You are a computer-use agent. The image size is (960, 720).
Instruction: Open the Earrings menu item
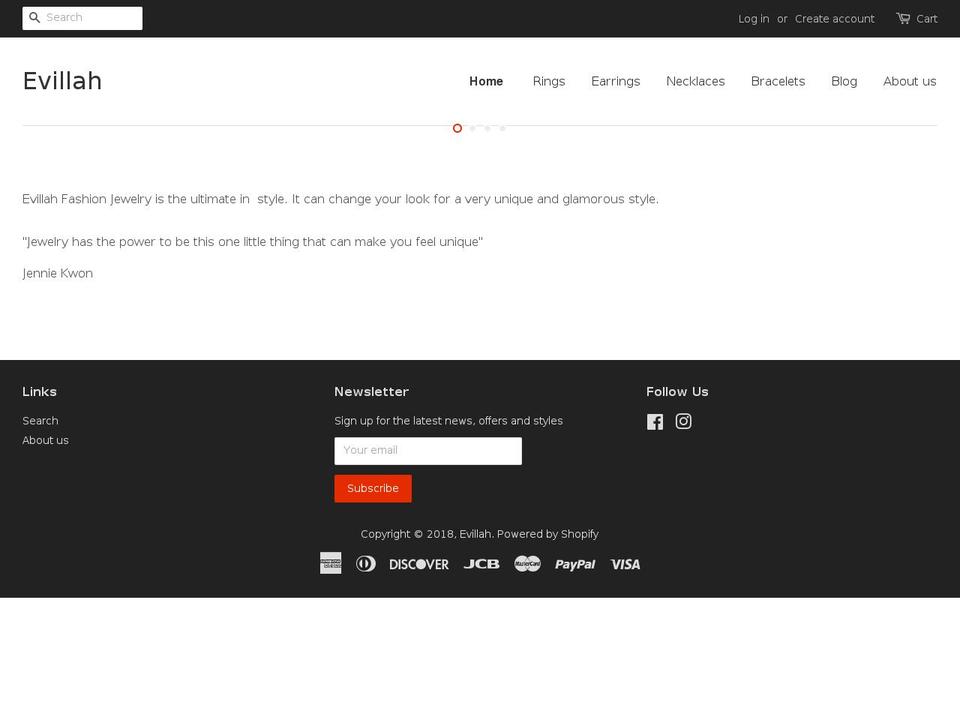615,81
